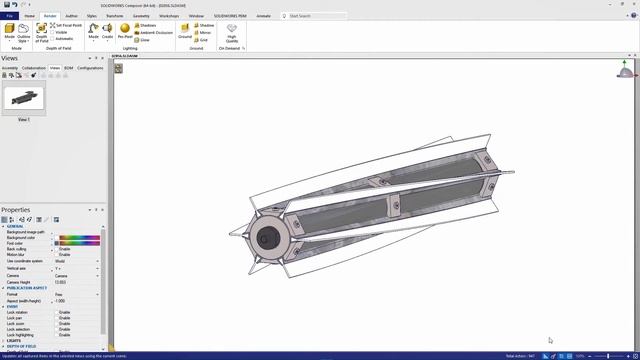The height and width of the screenshot is (360, 640).
Task: Enable Lock zoom checkbox
Action: 57,324
